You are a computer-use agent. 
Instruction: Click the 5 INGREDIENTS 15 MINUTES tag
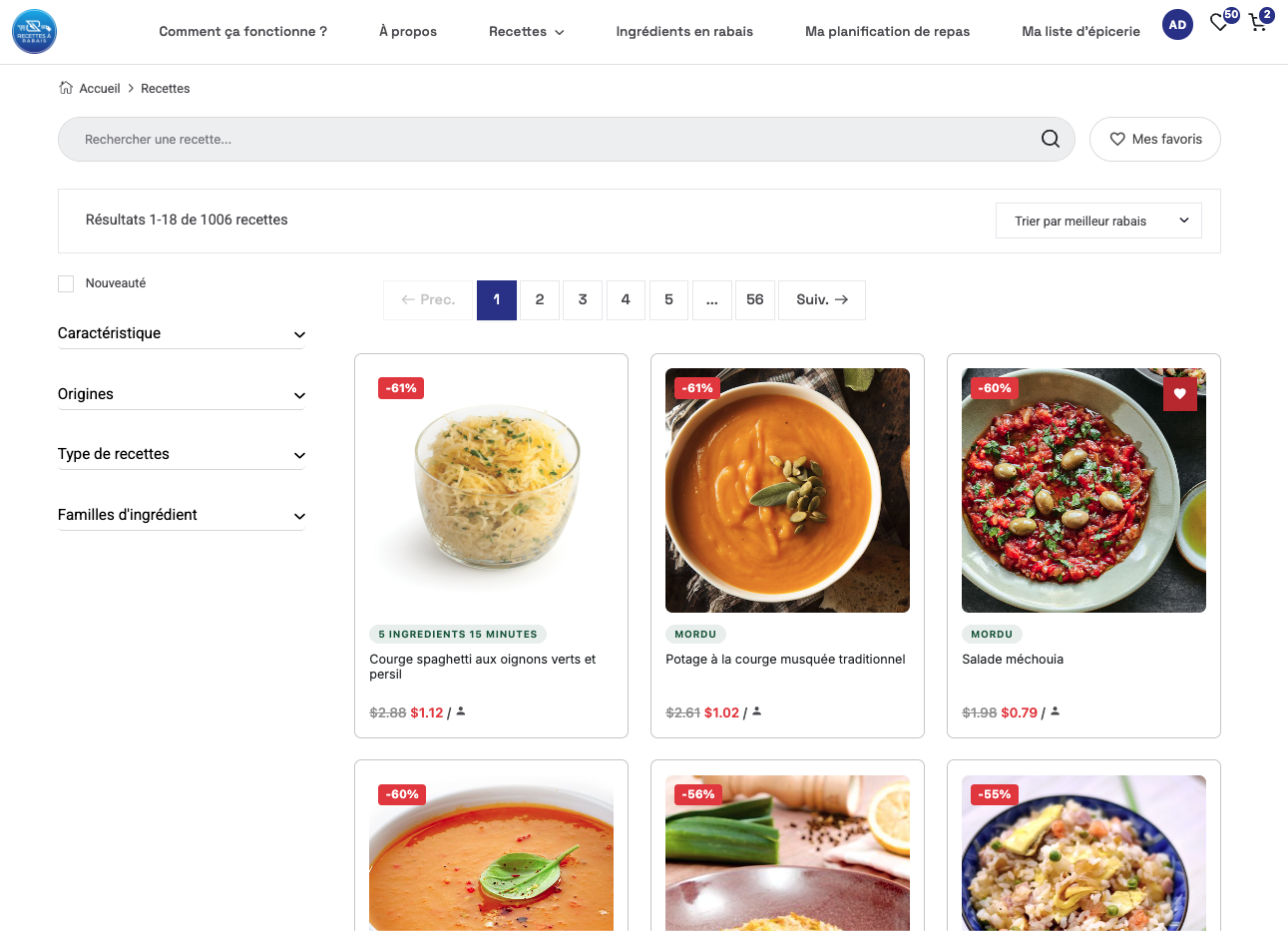pos(458,634)
